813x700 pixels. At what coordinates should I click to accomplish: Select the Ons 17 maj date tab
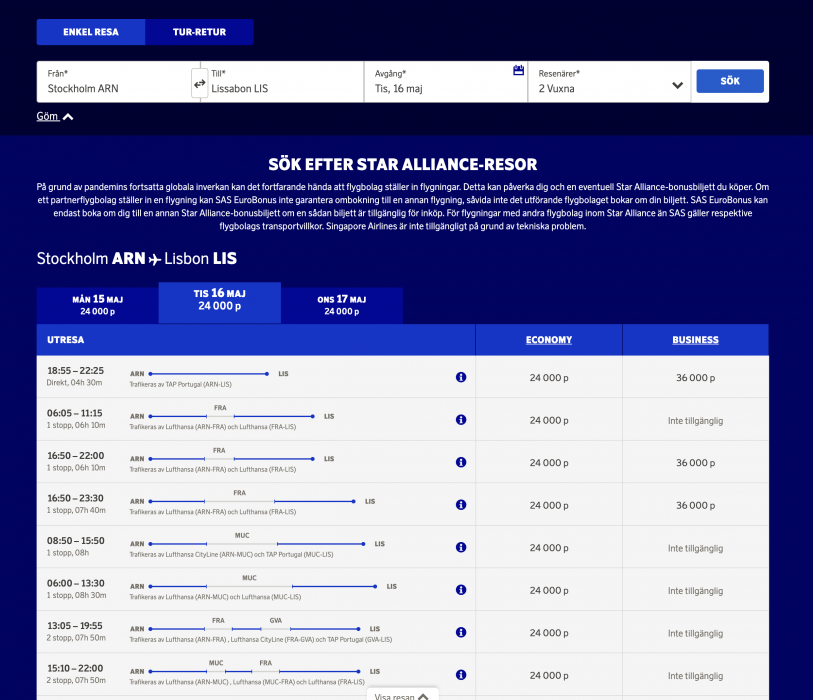click(x=342, y=305)
